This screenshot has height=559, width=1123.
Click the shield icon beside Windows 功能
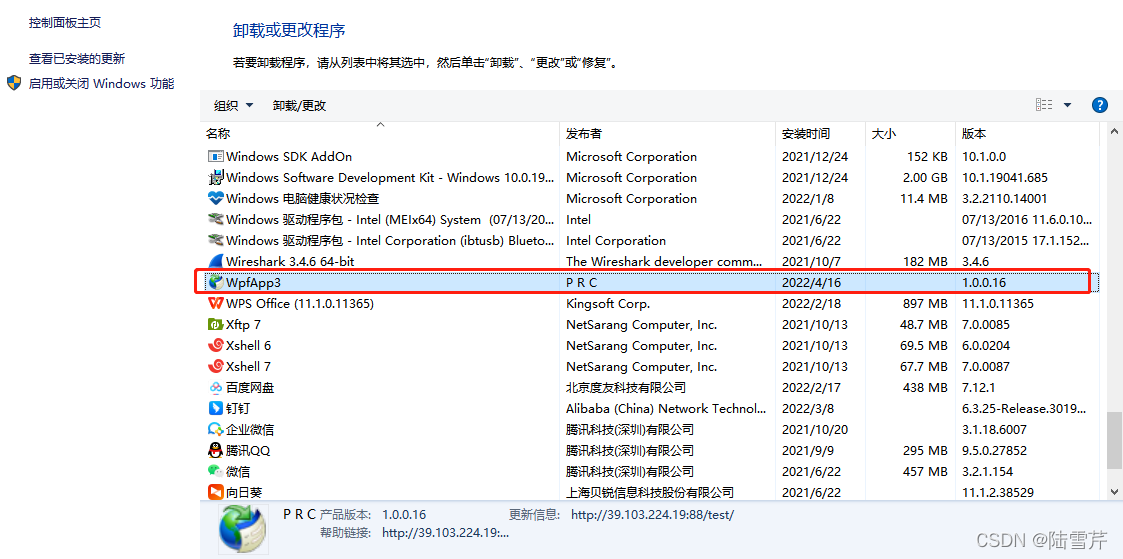[14, 83]
